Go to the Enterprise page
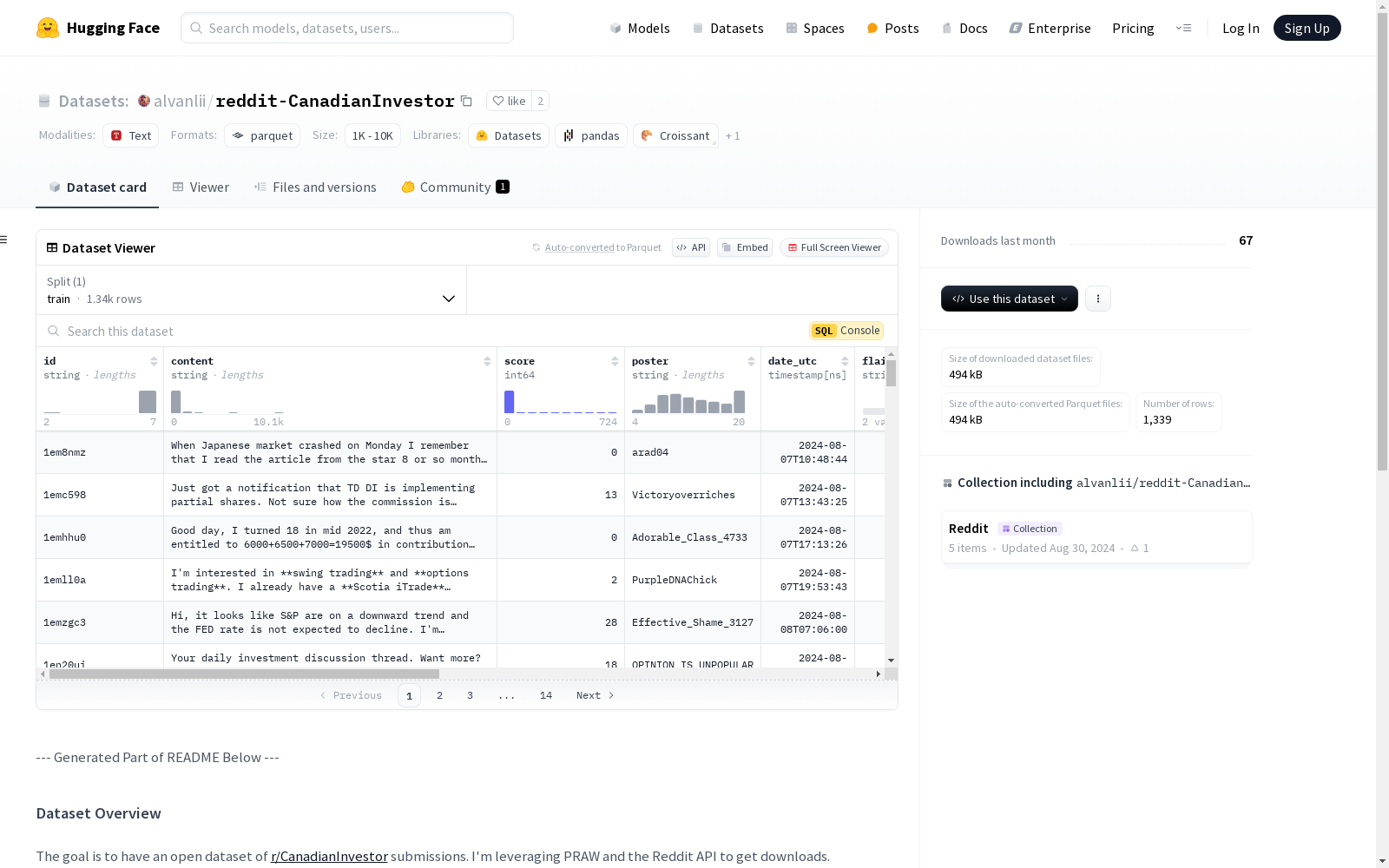Image resolution: width=1389 pixels, height=868 pixels. tap(1050, 28)
